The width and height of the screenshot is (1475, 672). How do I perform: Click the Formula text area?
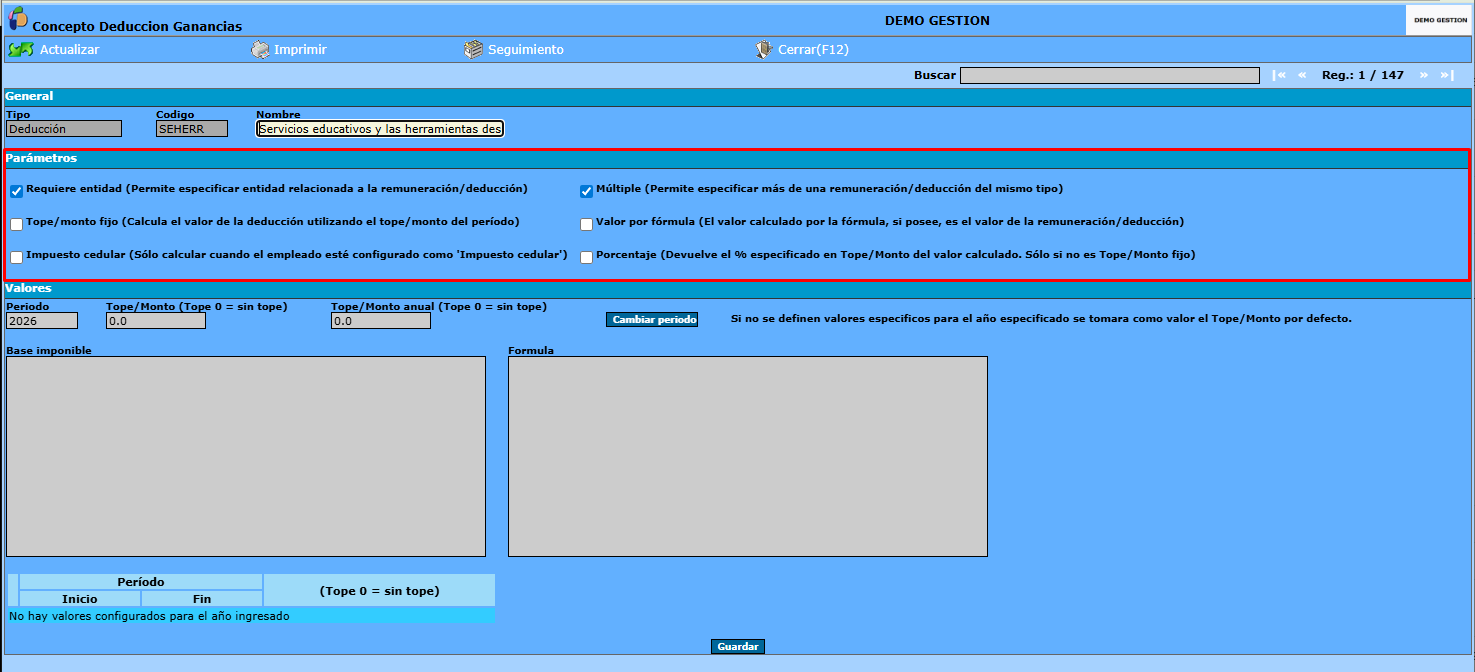(x=748, y=456)
